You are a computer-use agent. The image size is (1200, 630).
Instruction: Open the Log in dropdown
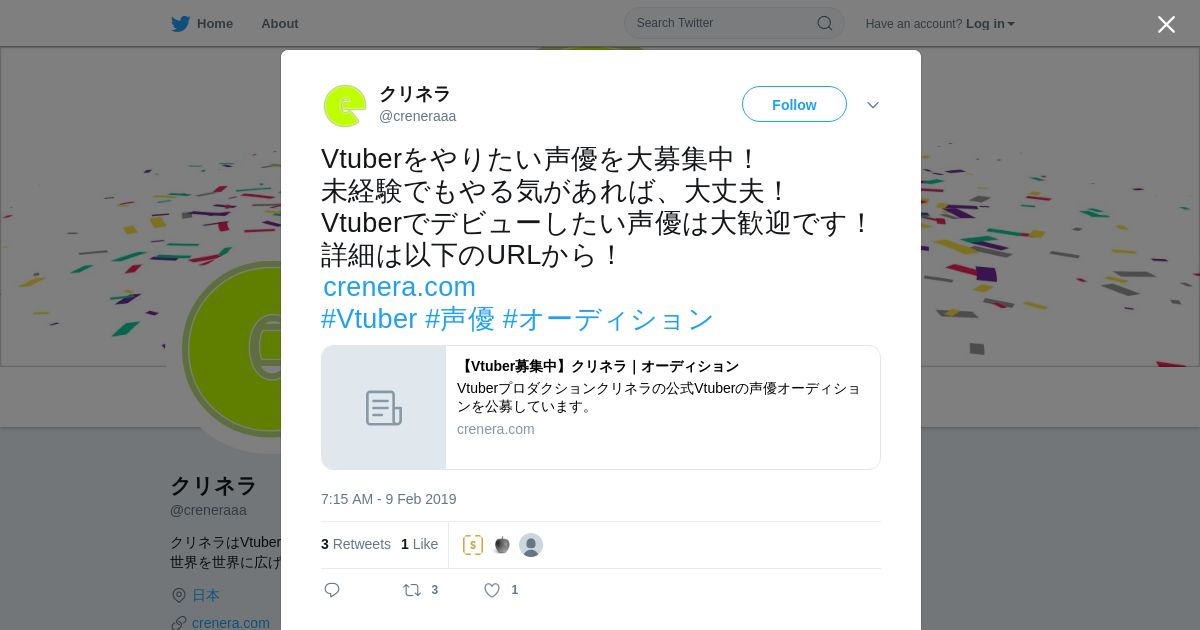[990, 24]
